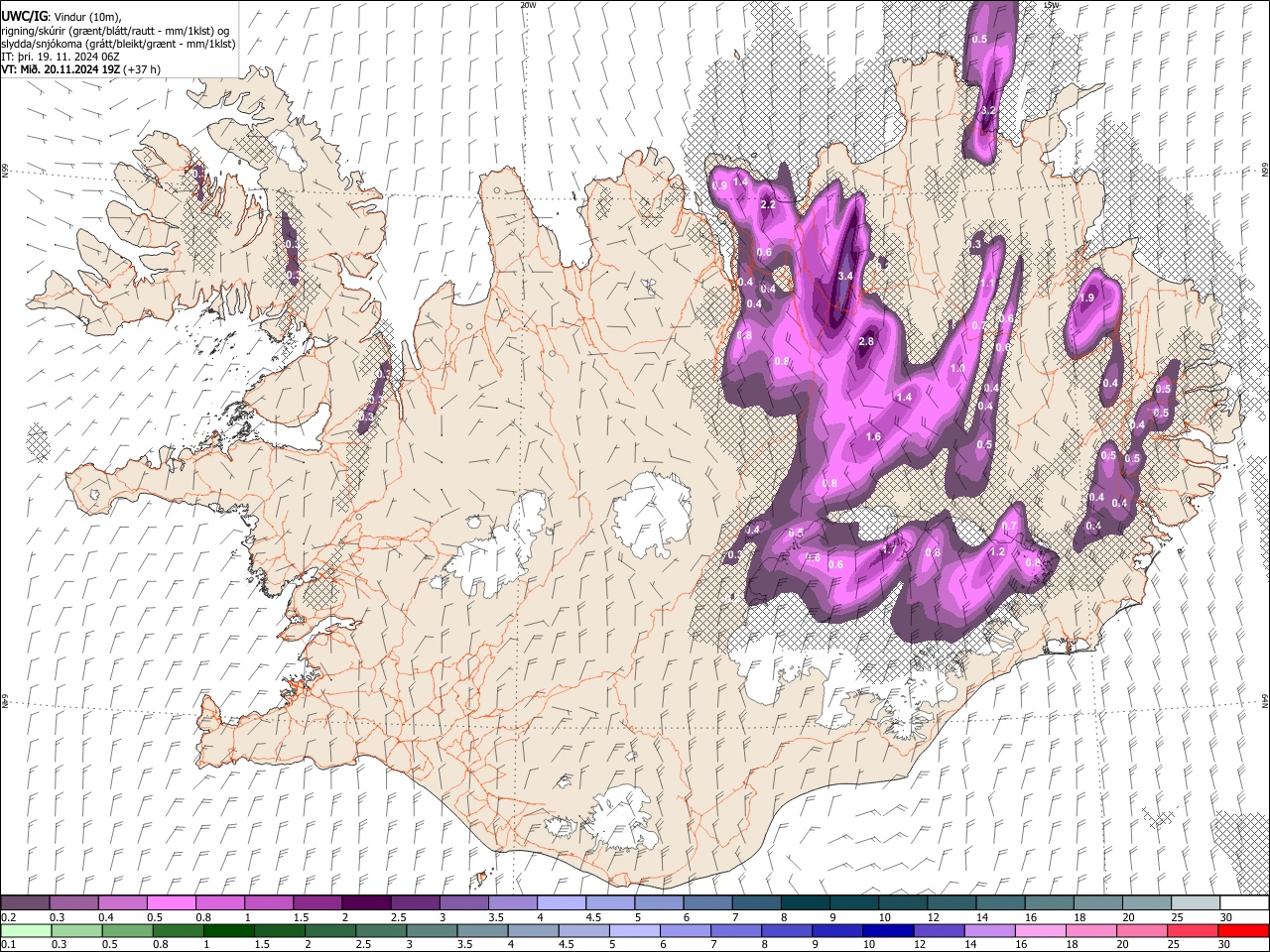Image resolution: width=1270 pixels, height=952 pixels.
Task: Click the '0.1' label in the lower legend row
Action: coord(8,944)
